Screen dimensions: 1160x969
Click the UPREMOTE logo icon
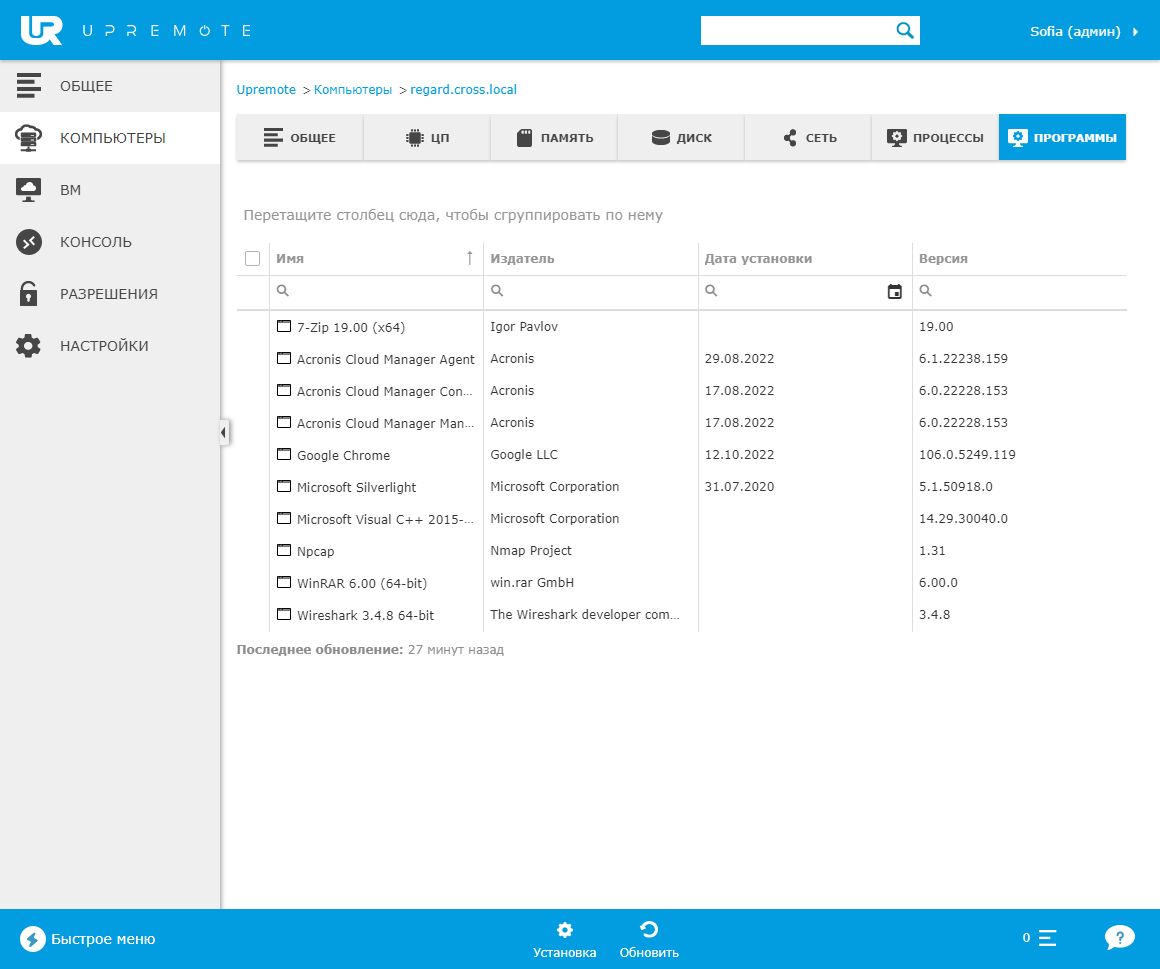pyautogui.click(x=41, y=30)
